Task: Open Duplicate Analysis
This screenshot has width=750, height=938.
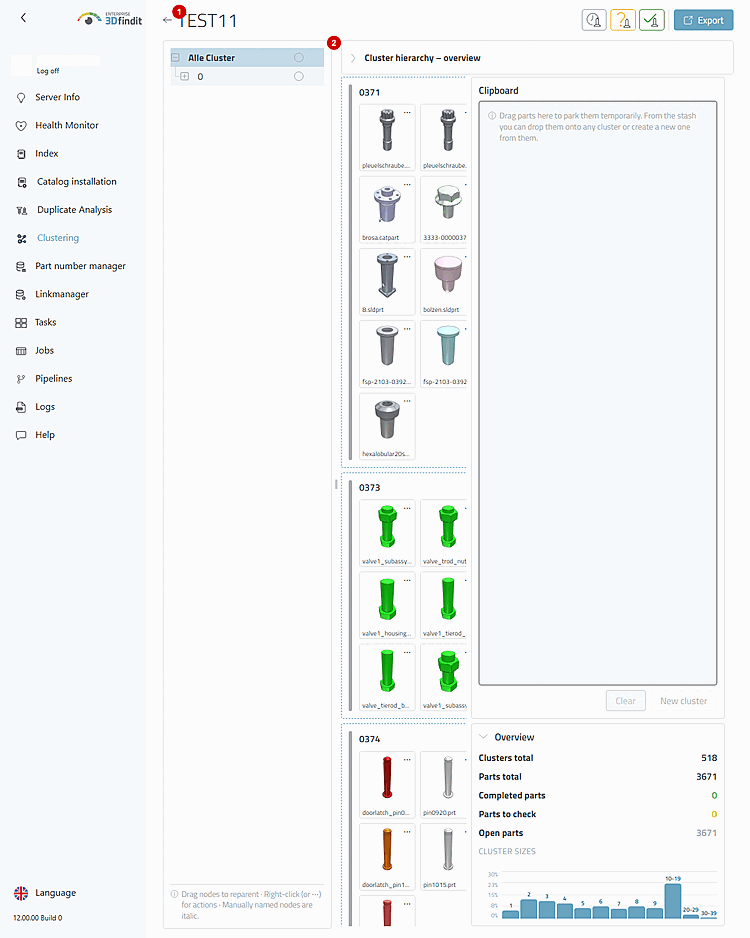Action: [x=74, y=209]
